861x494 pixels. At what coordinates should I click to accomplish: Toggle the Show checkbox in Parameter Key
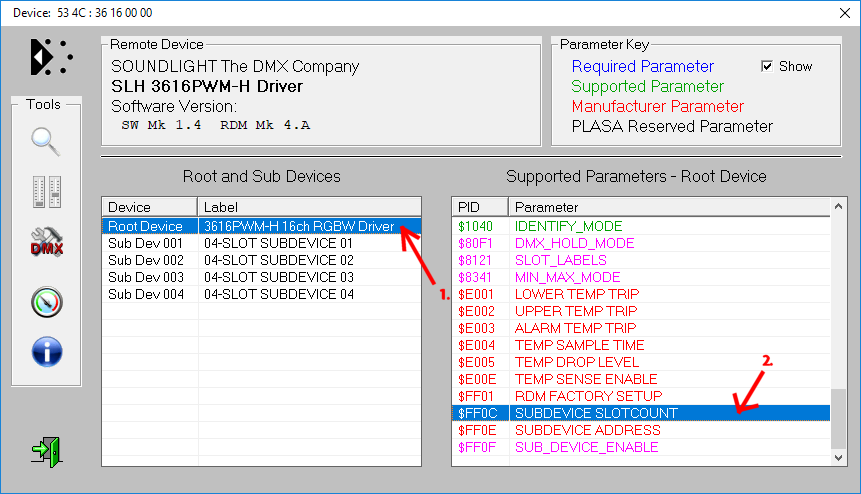[x=767, y=66]
